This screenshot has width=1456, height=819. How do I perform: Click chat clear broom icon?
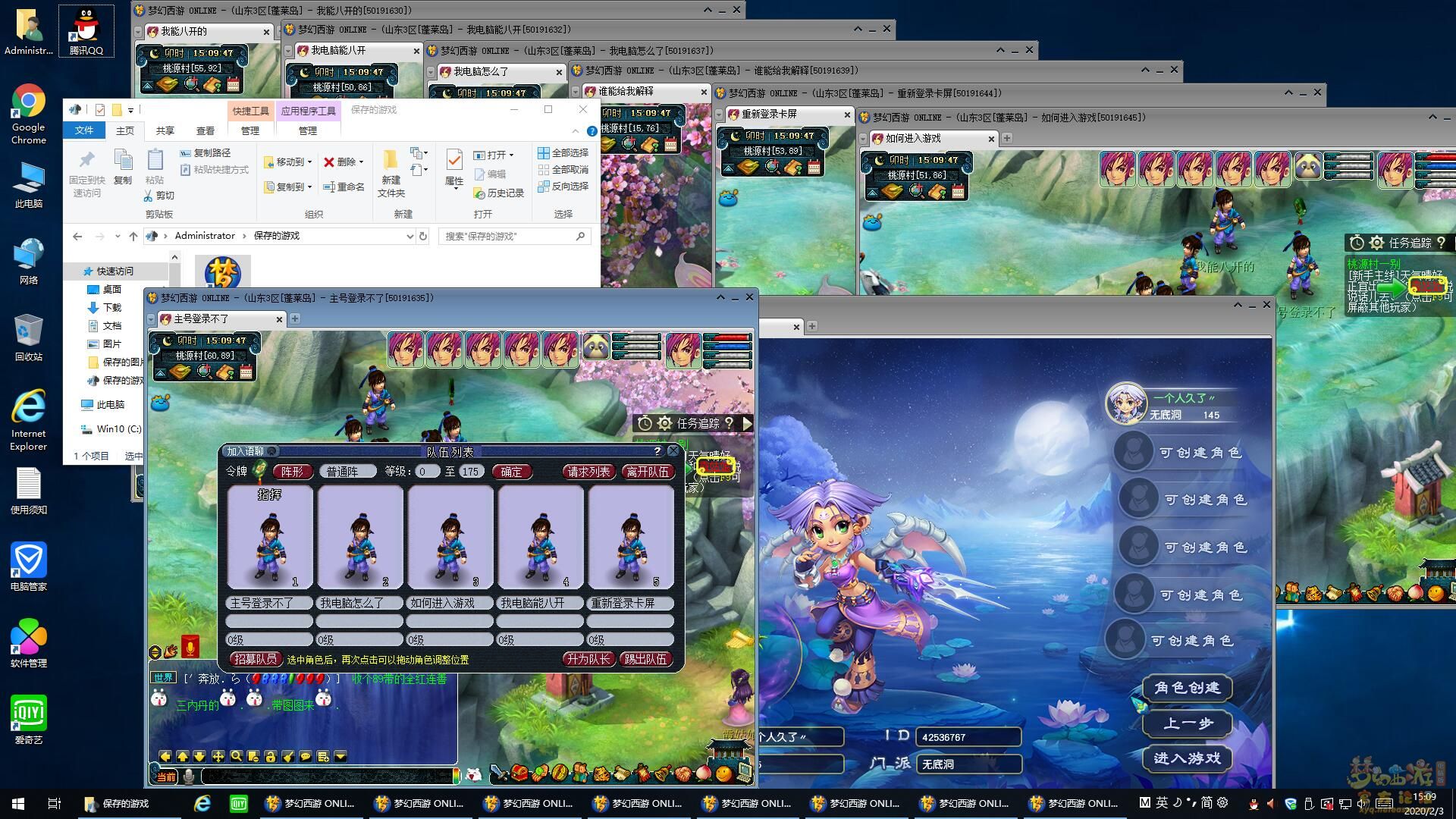pos(288,756)
